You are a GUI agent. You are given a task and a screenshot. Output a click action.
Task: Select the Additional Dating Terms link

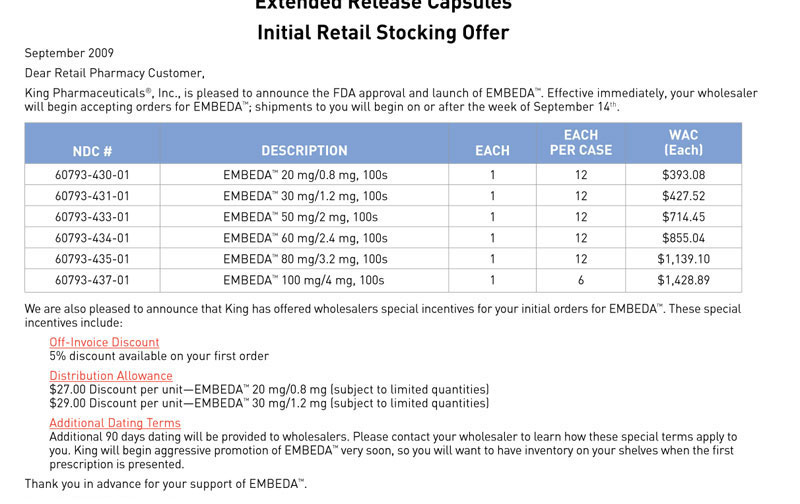(x=115, y=423)
